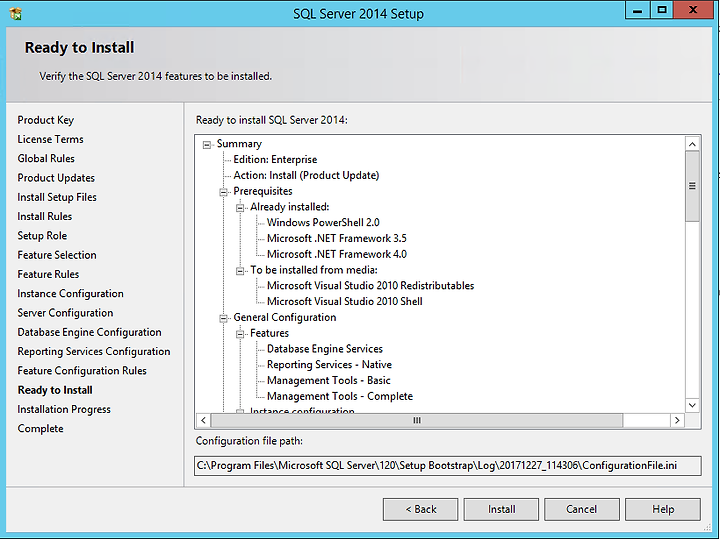Collapse the To be installed from media node
Viewport: 720px width, 540px height.
[x=240, y=271]
